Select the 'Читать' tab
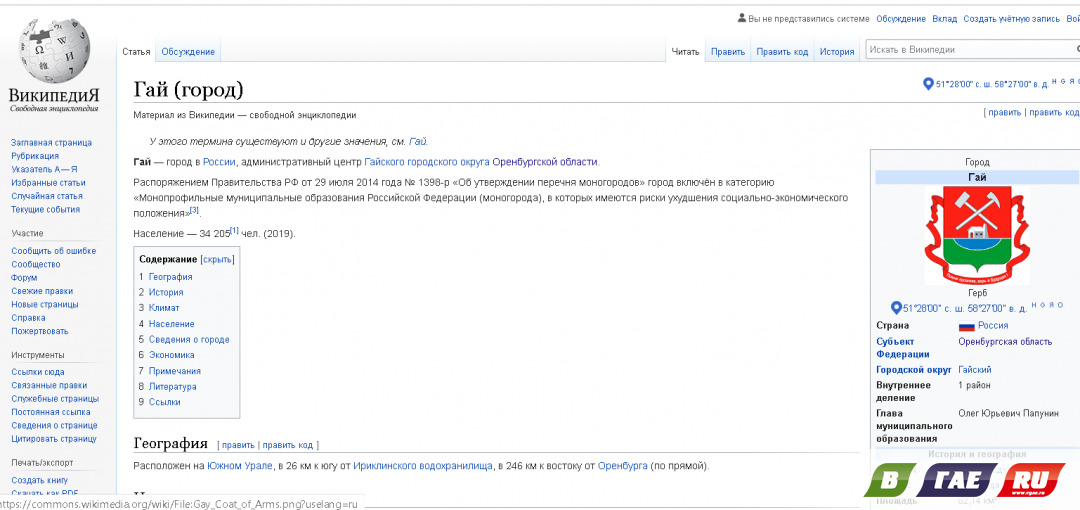Image resolution: width=1080 pixels, height=510 pixels. tap(685, 52)
